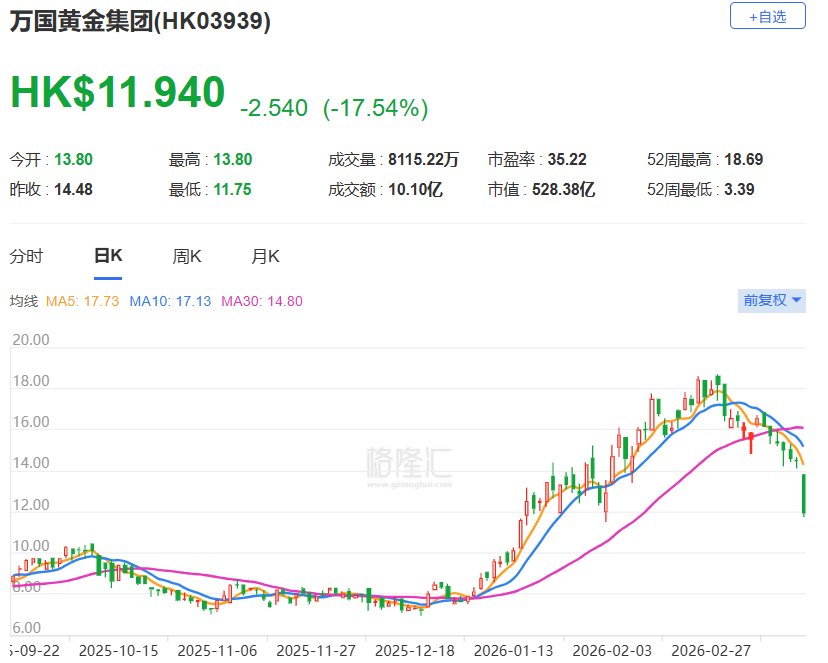Image resolution: width=828 pixels, height=663 pixels.
Task: Open the 周K weekly chart tab
Action: click(x=187, y=256)
